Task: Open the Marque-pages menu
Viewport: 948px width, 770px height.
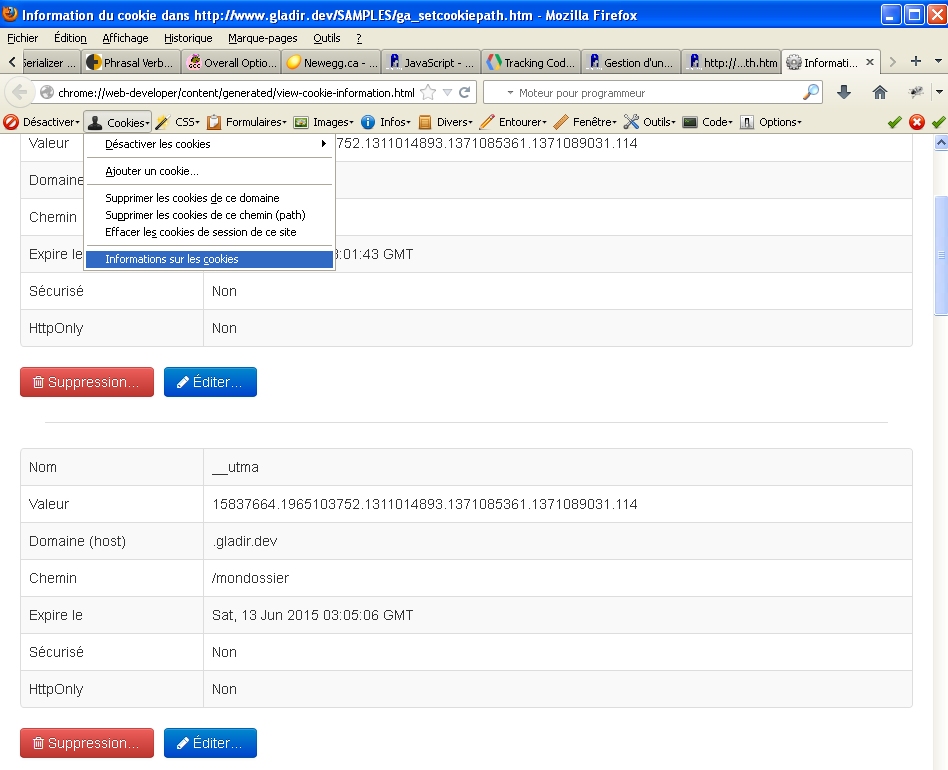Action: (262, 38)
